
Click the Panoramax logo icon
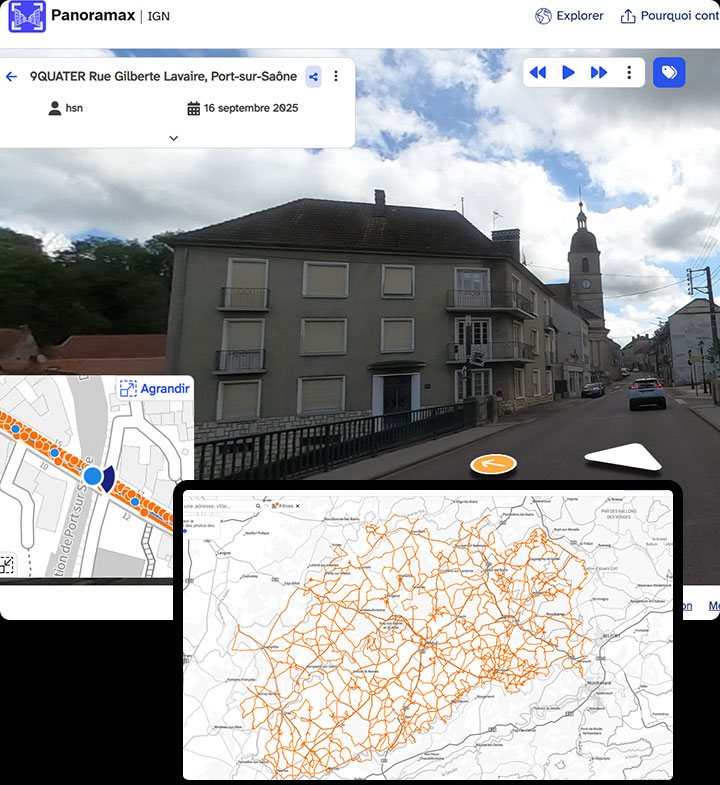[x=27, y=16]
